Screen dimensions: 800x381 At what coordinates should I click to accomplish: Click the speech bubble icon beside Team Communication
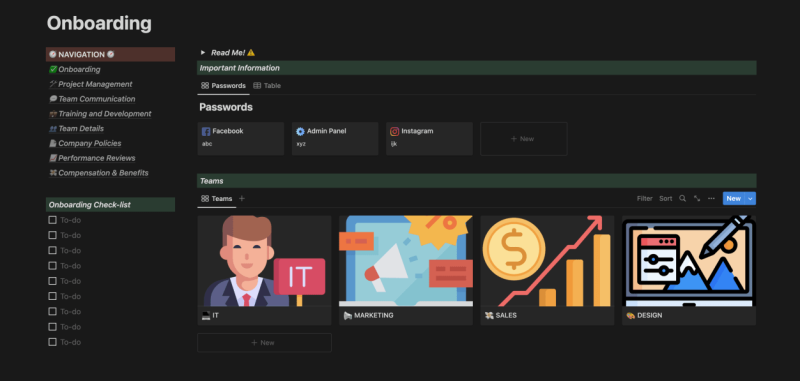pos(53,99)
